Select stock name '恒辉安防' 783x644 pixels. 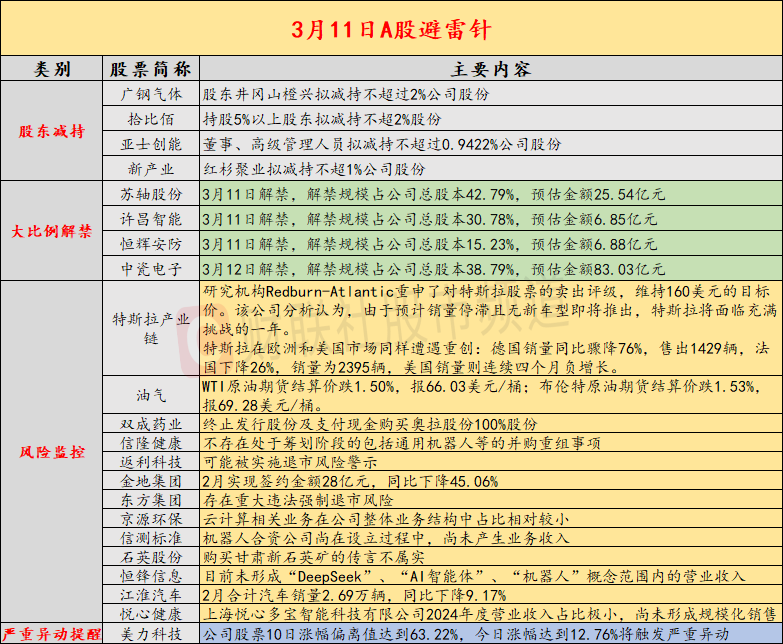pos(151,244)
